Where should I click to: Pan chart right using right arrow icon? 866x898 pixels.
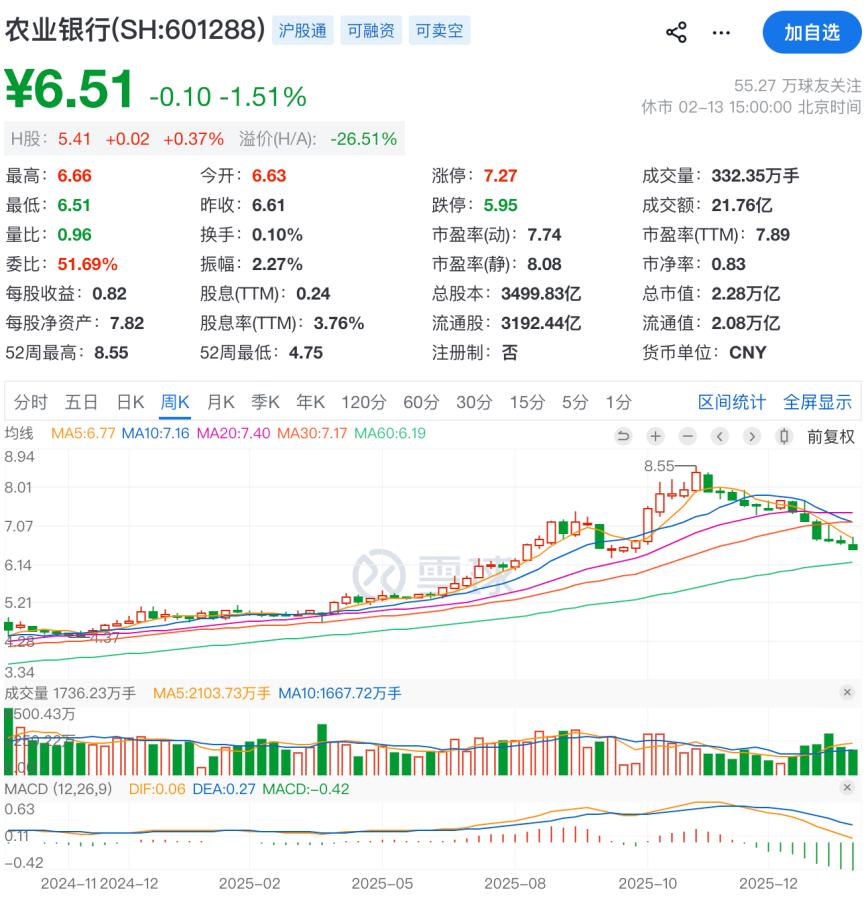[x=750, y=436]
